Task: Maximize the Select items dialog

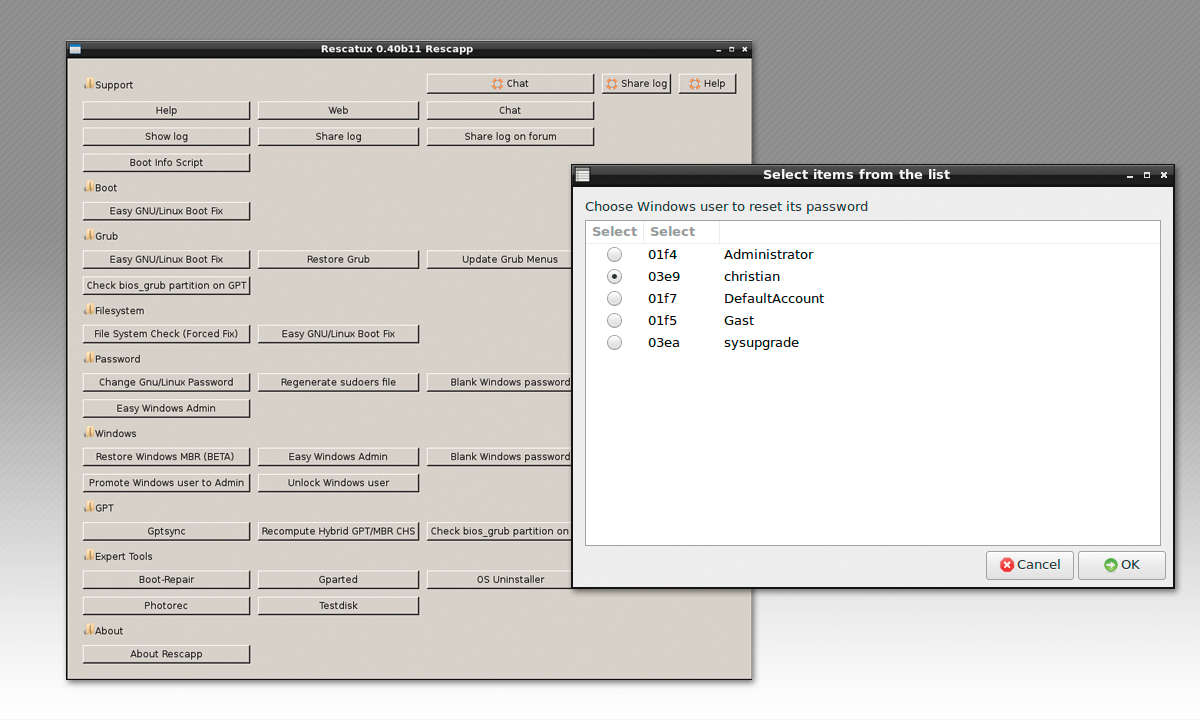Action: click(1147, 175)
